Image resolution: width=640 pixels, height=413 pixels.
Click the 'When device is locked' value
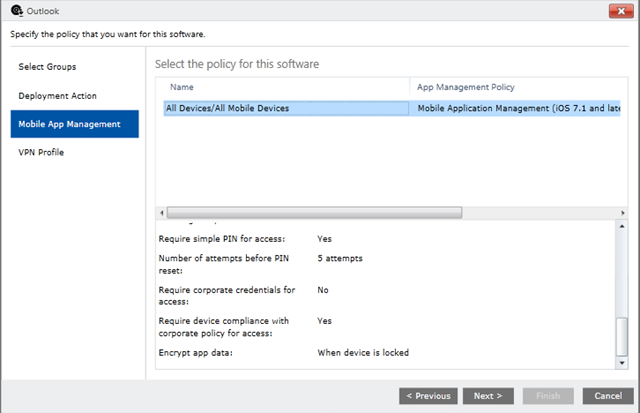tap(363, 353)
